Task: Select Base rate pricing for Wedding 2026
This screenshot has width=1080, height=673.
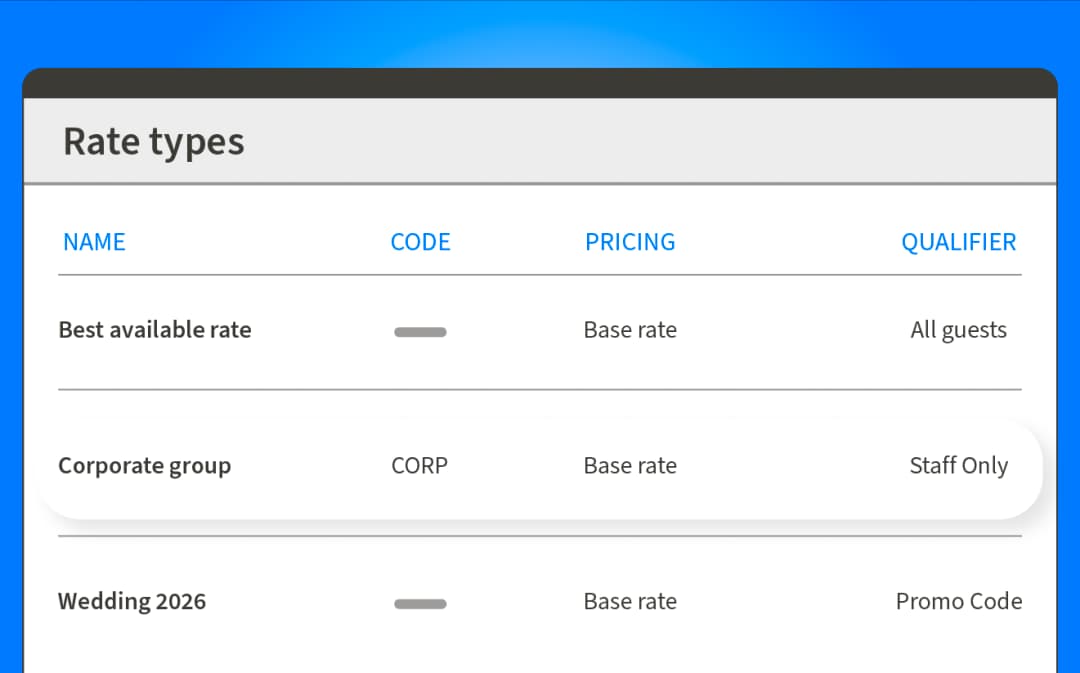Action: pos(630,602)
